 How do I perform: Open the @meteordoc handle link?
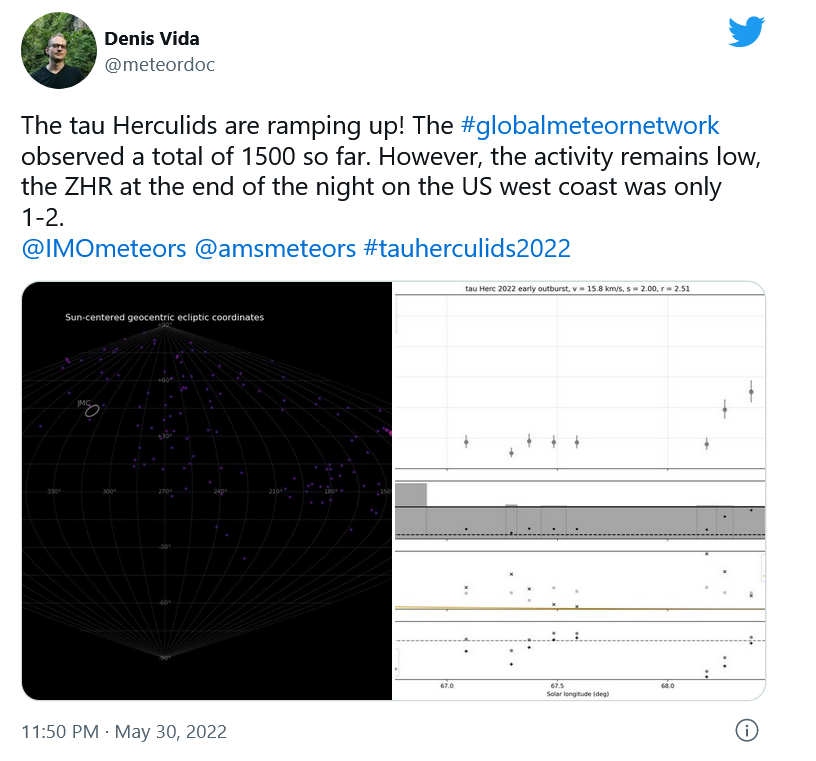point(159,64)
